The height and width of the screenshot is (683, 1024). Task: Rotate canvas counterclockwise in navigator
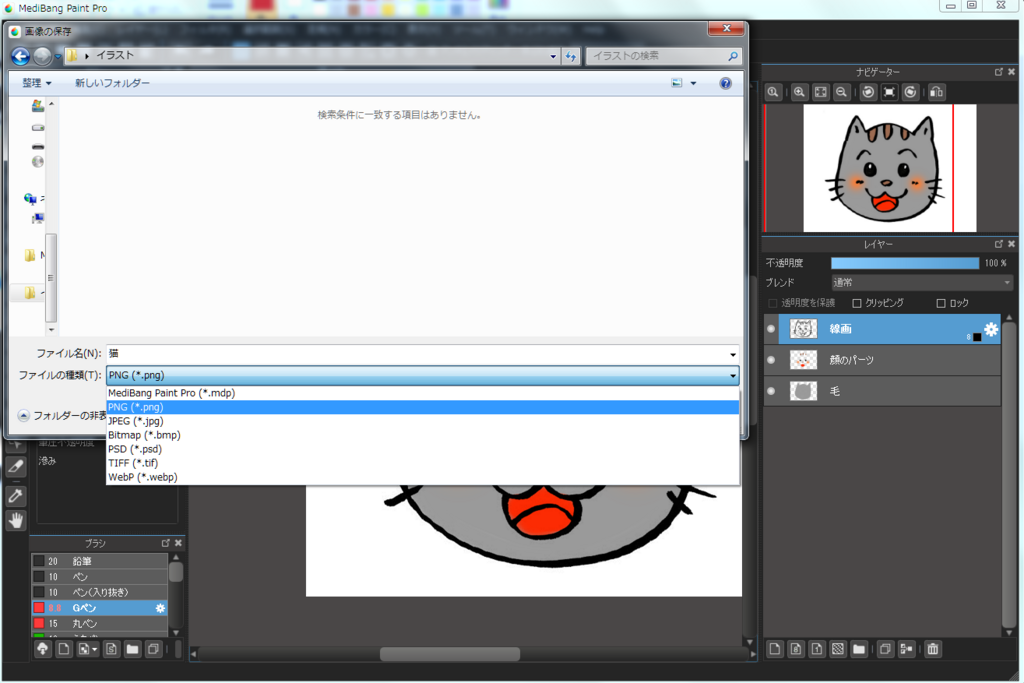click(x=868, y=92)
